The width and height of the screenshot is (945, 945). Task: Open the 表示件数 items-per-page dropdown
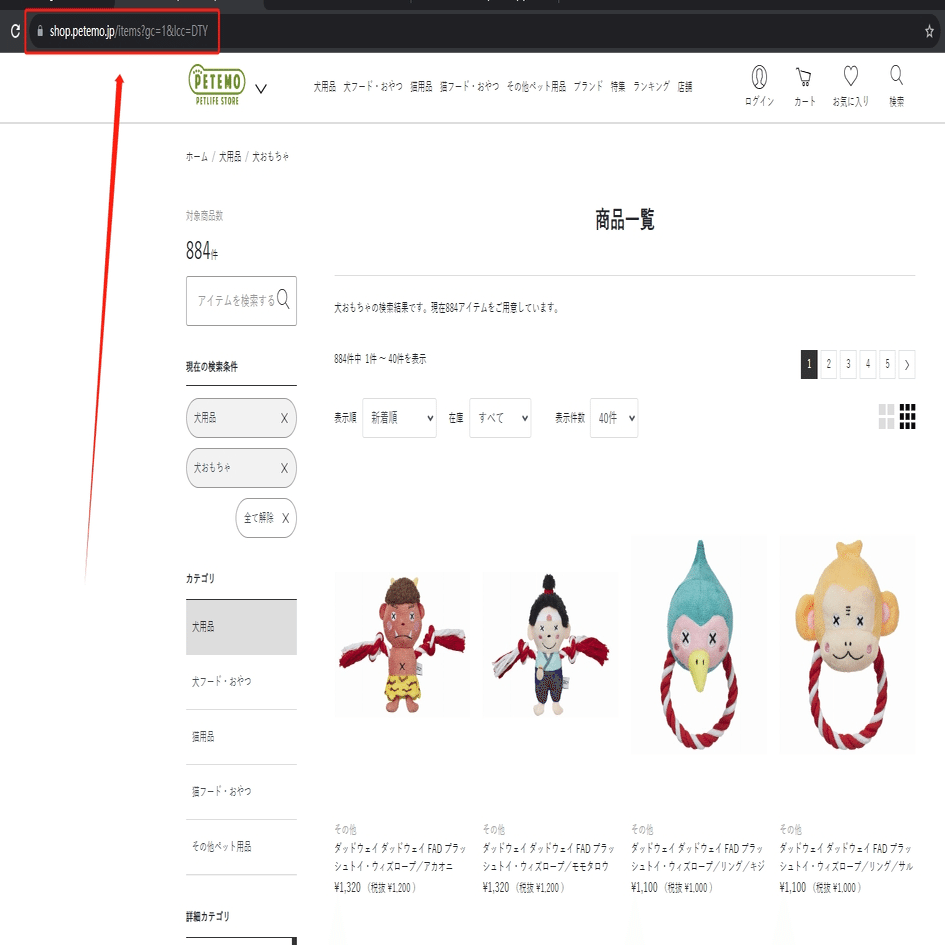(614, 418)
